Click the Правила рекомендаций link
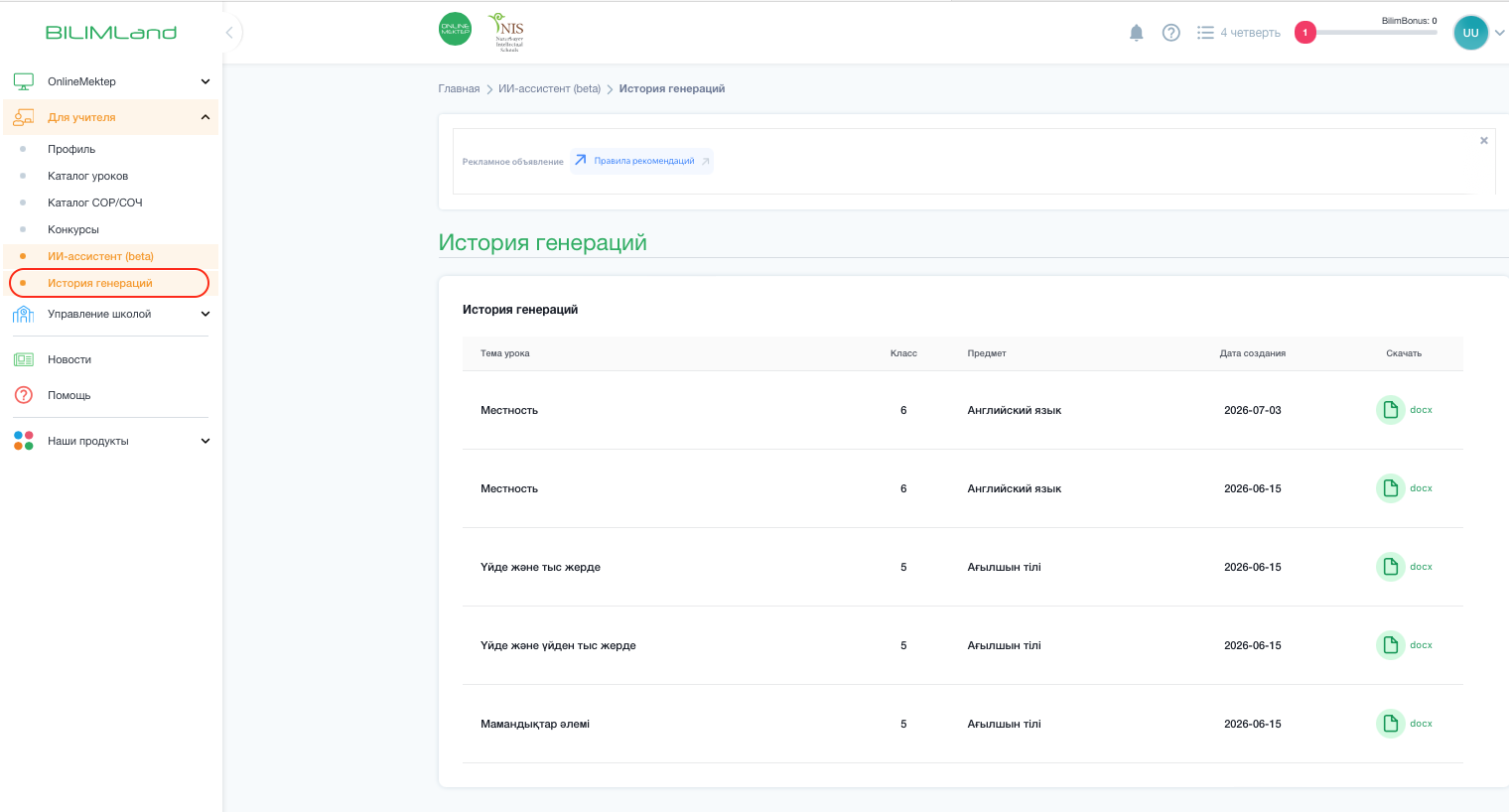This screenshot has height=812, width=1509. [x=642, y=161]
